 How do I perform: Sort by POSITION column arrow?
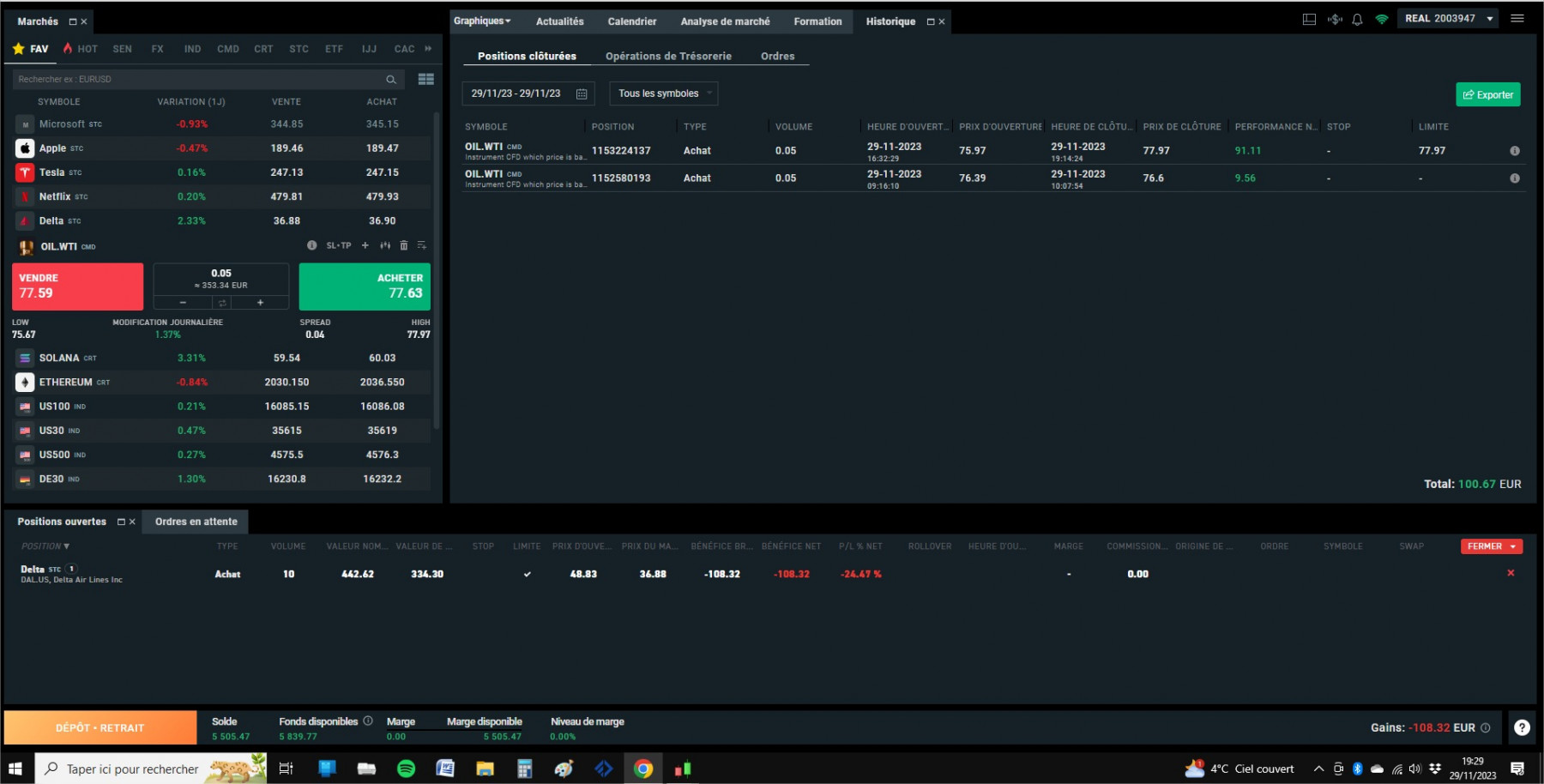66,546
